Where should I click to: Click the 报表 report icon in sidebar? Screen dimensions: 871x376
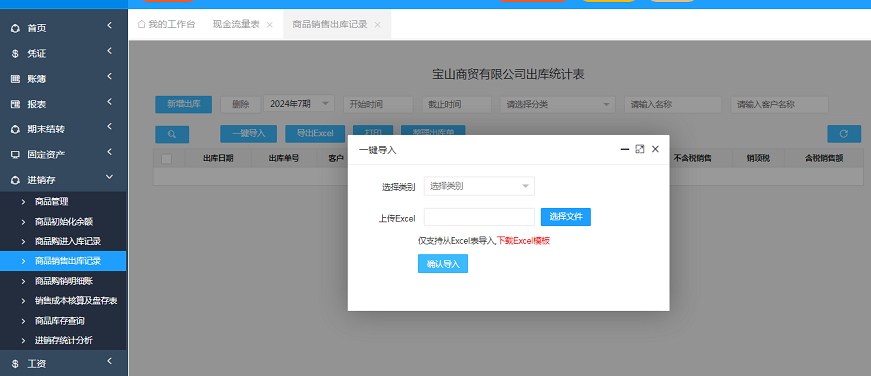(16, 104)
